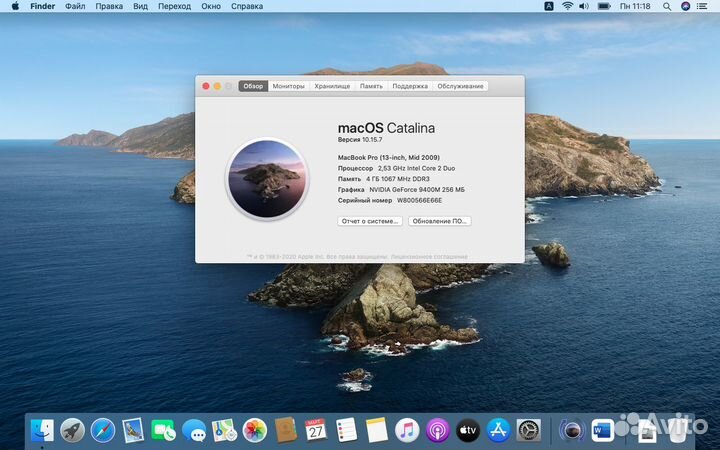
Task: Start FaceTime from the dock
Action: pyautogui.click(x=163, y=431)
